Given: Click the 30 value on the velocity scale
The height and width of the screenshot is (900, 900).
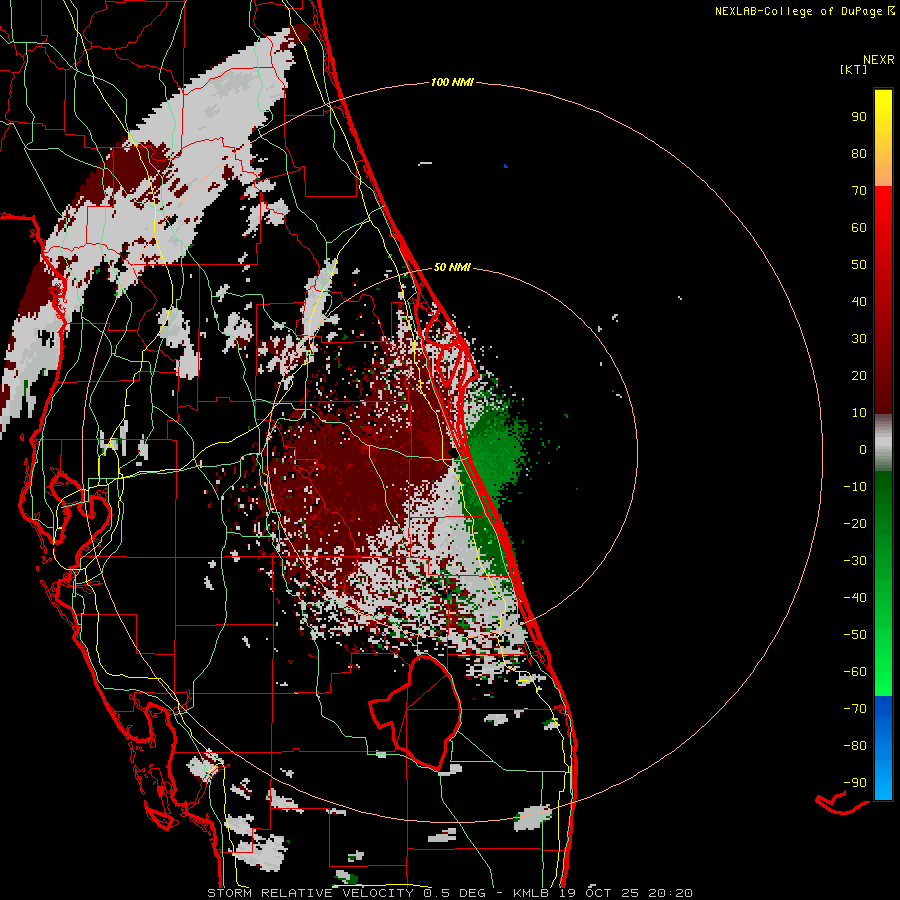Looking at the screenshot, I should pos(859,339).
